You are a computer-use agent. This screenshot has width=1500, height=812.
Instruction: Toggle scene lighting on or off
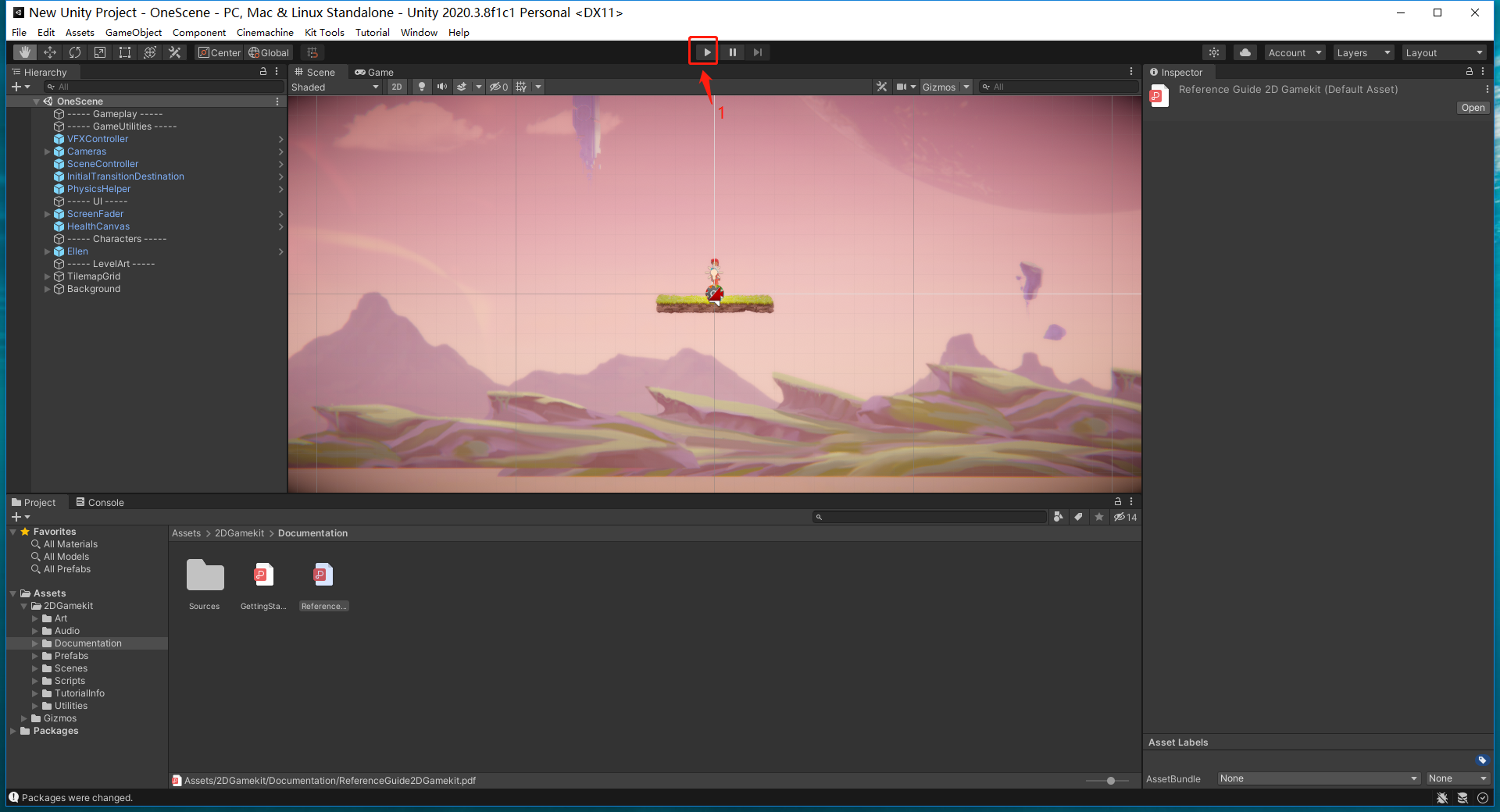421,87
